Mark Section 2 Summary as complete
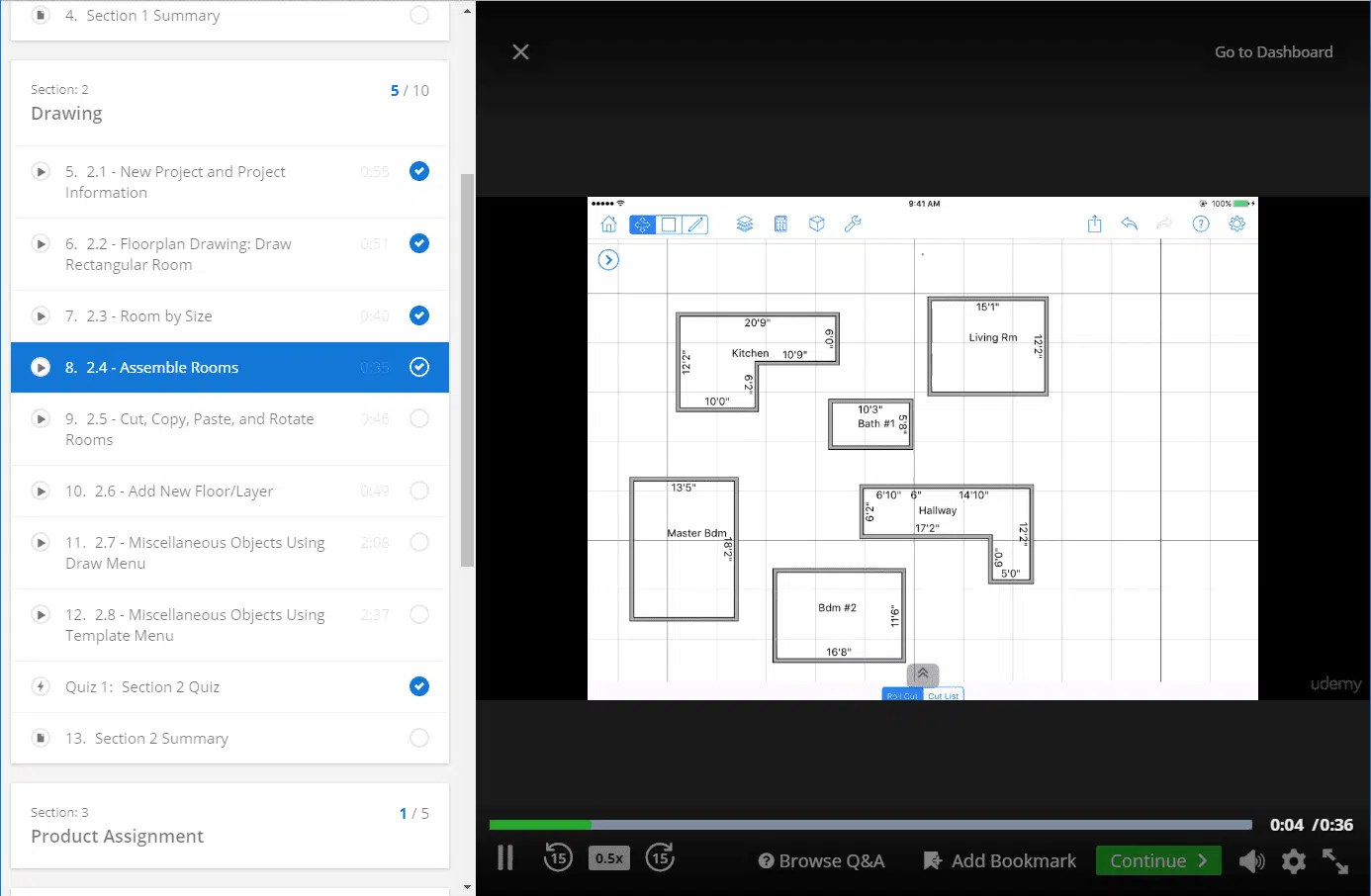 (419, 738)
